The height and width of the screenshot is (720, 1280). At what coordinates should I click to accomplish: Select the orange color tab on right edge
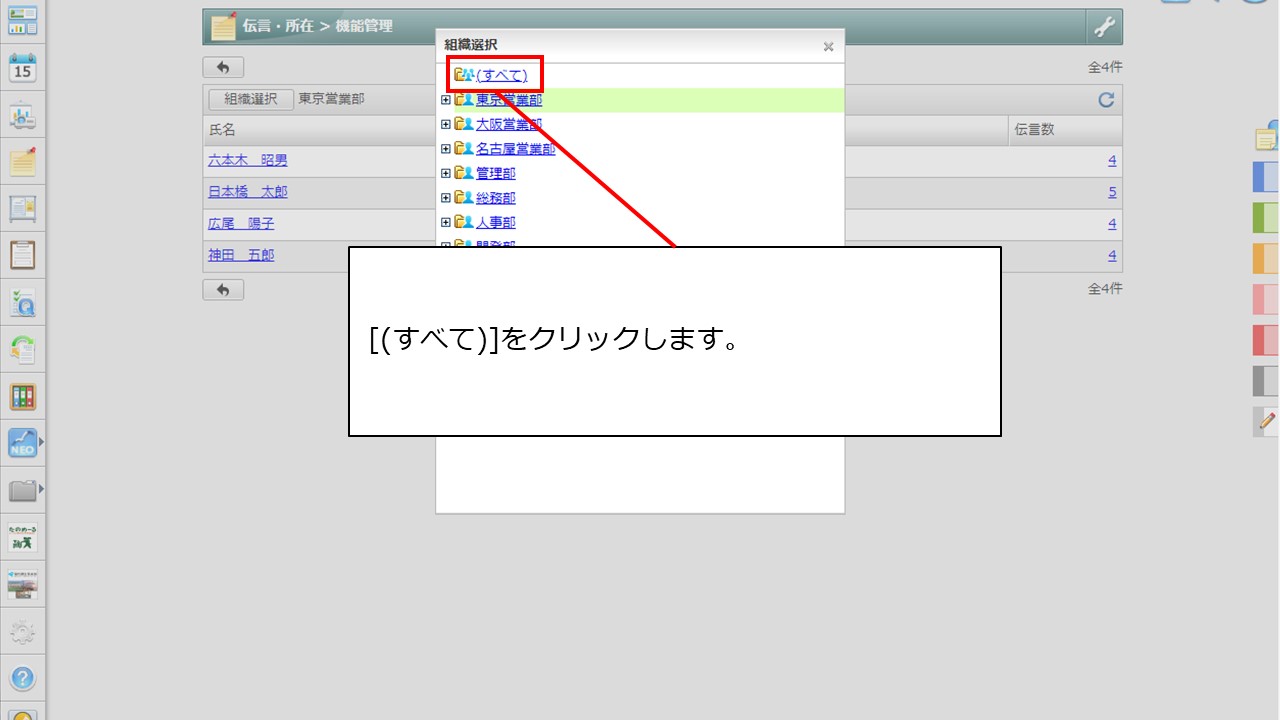1266,258
